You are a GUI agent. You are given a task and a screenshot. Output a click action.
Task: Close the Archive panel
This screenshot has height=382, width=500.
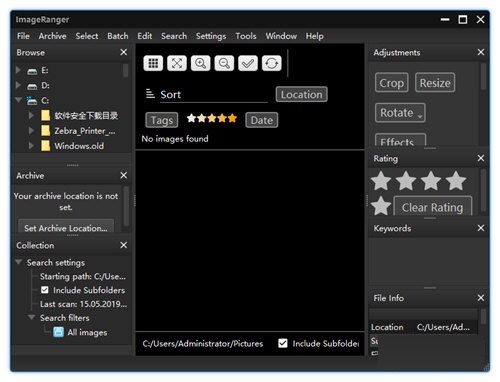124,175
